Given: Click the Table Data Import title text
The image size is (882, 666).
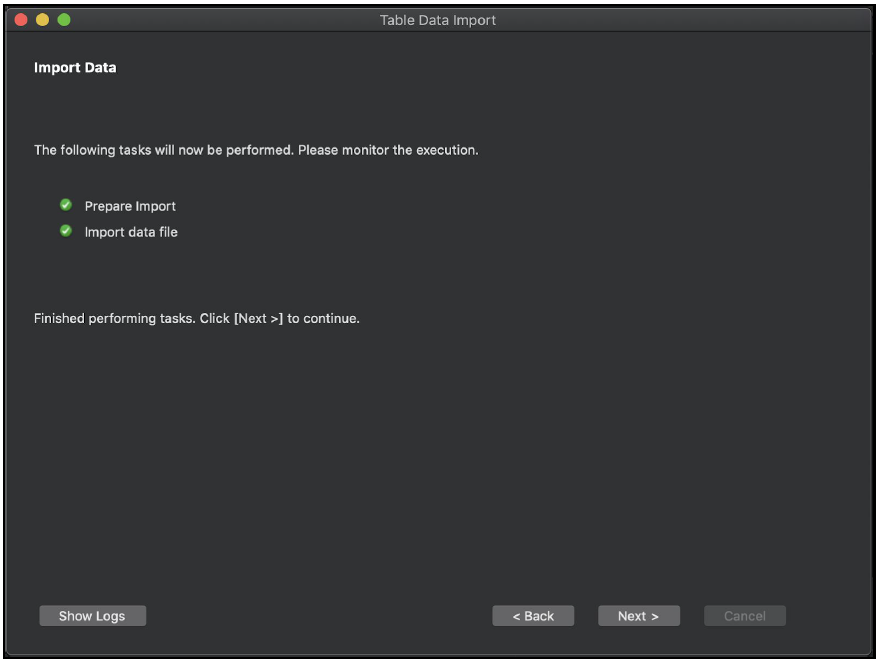Looking at the screenshot, I should coord(438,20).
